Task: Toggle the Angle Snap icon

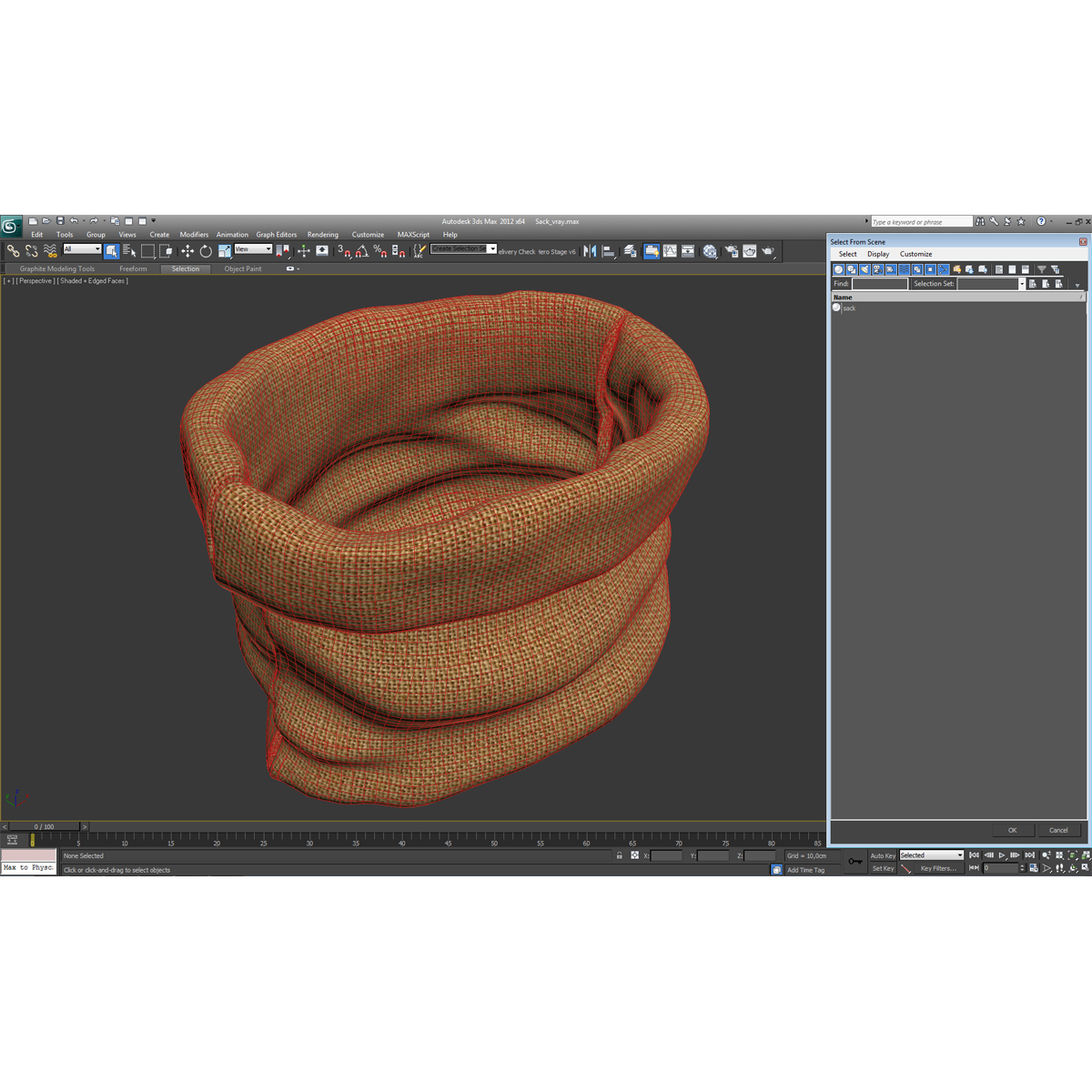Action: tap(363, 252)
